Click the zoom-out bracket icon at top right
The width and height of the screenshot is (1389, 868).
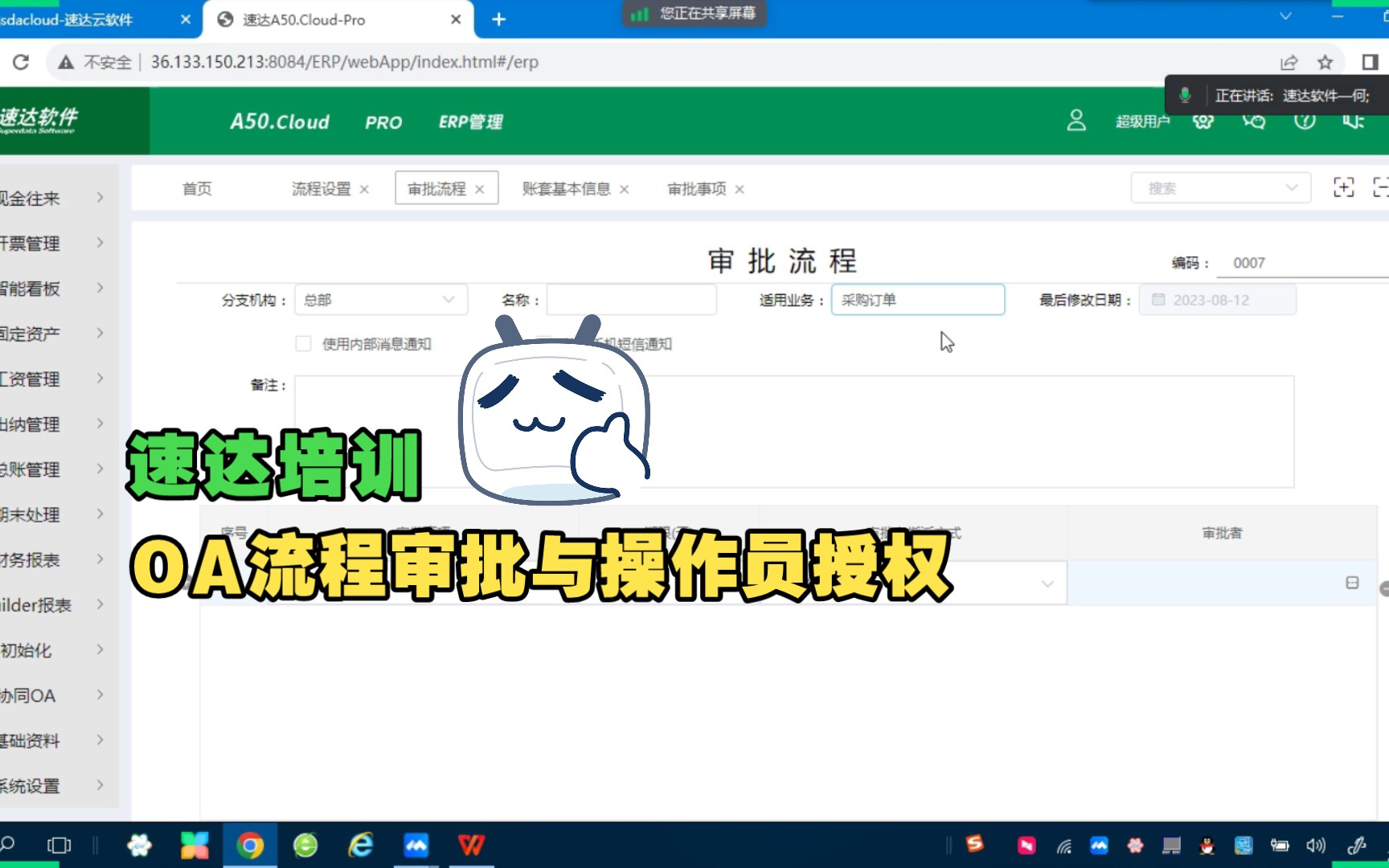(x=1383, y=187)
